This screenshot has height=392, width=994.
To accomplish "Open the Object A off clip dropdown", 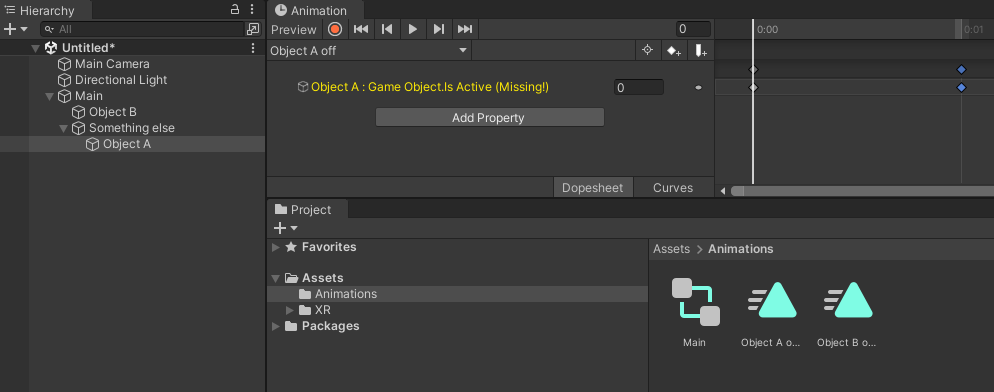I will point(369,51).
